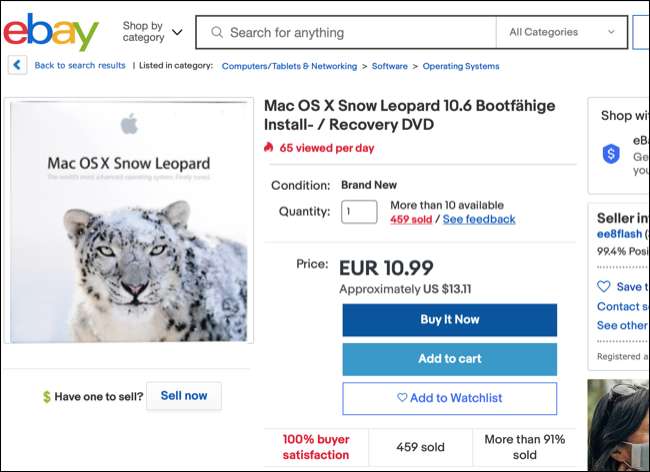Open Computers/Tablets & Networking breadcrumb
Viewport: 650px width, 472px height.
pyautogui.click(x=289, y=66)
